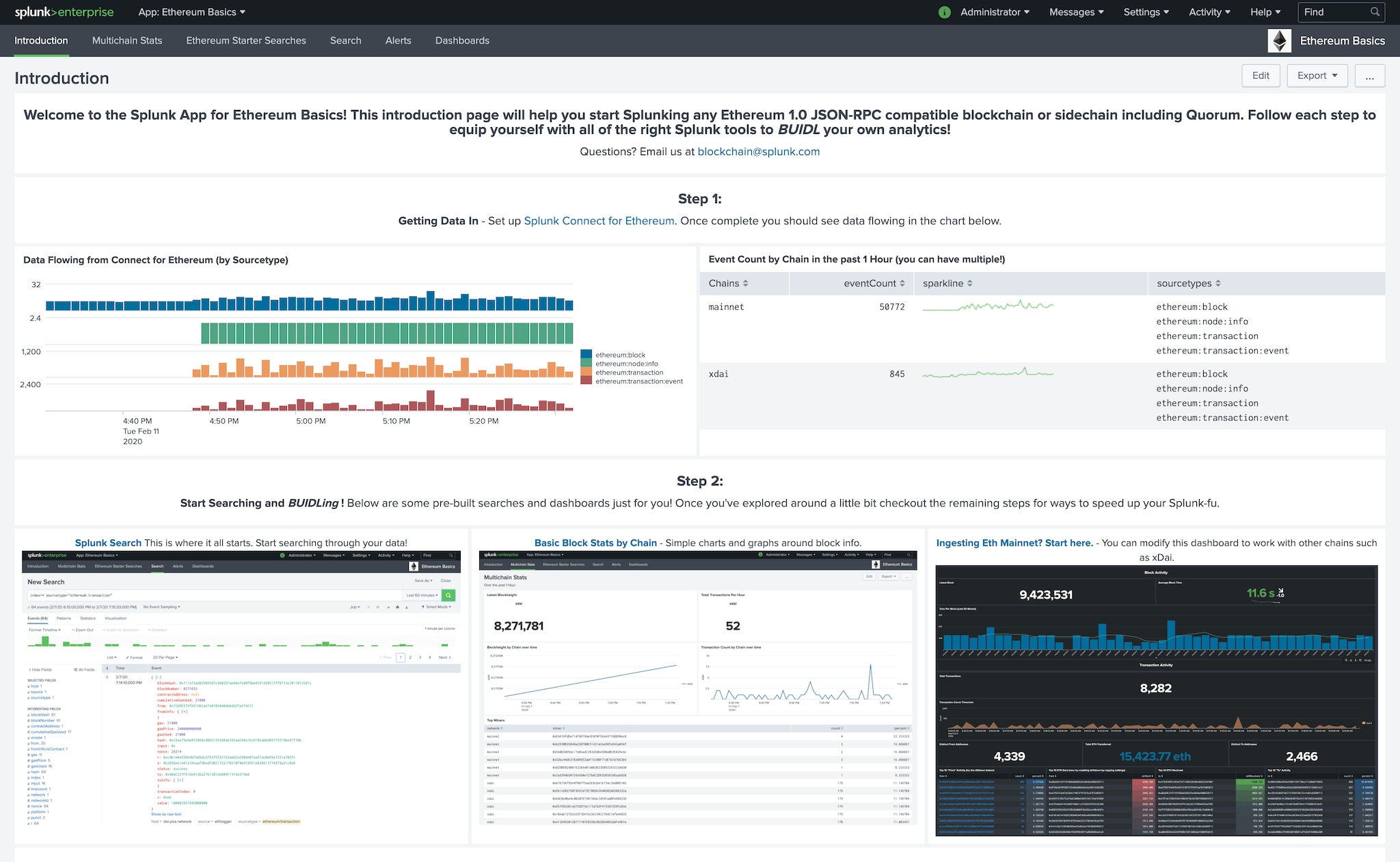Screen dimensions: 1400x862
Task: Open the Activity dropdown
Action: [x=1209, y=12]
